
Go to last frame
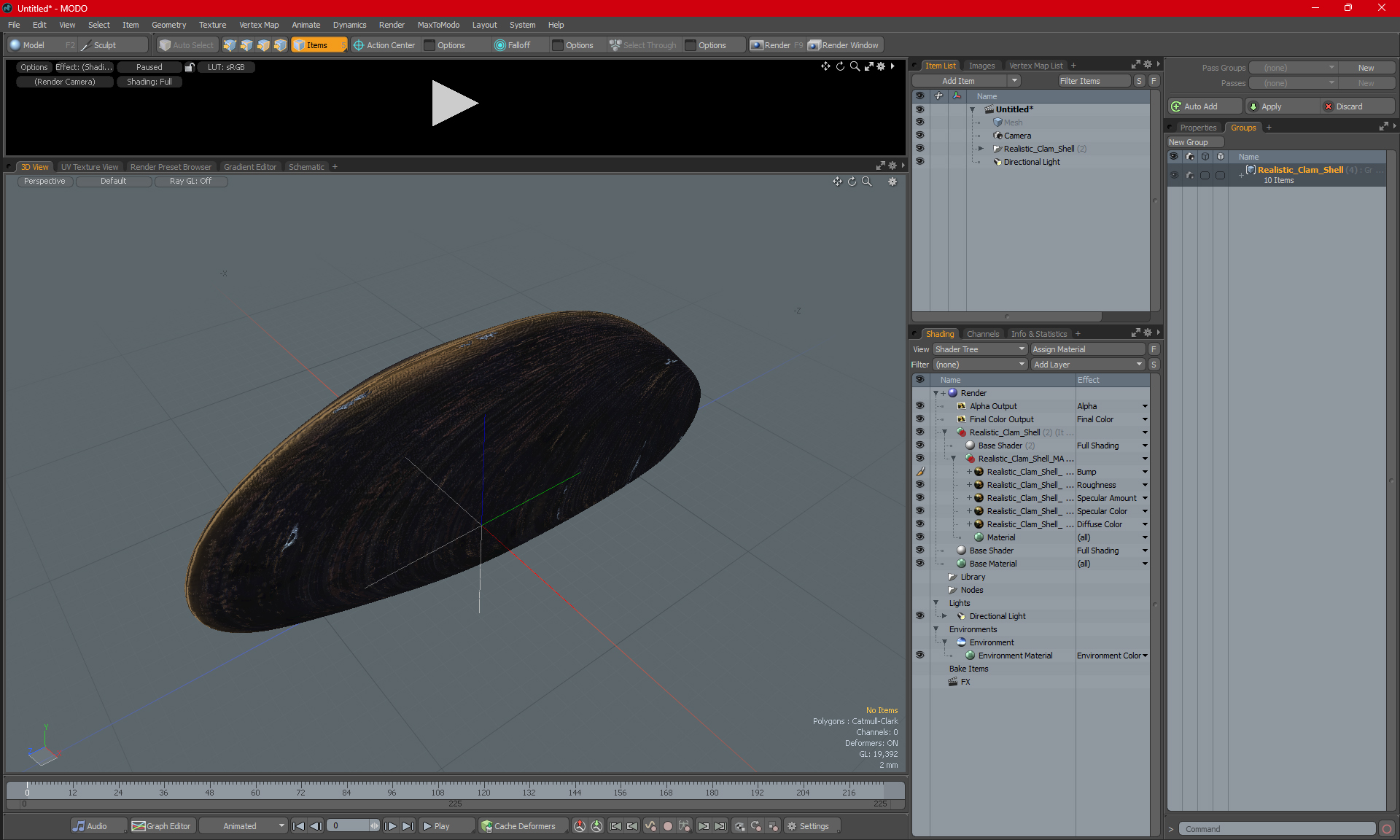coord(408,826)
